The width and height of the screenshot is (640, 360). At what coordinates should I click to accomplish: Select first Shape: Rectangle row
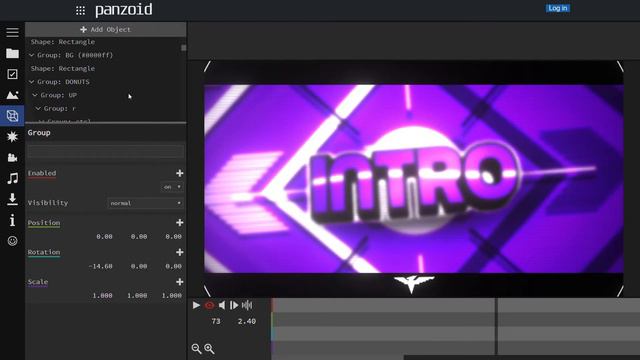coord(63,42)
